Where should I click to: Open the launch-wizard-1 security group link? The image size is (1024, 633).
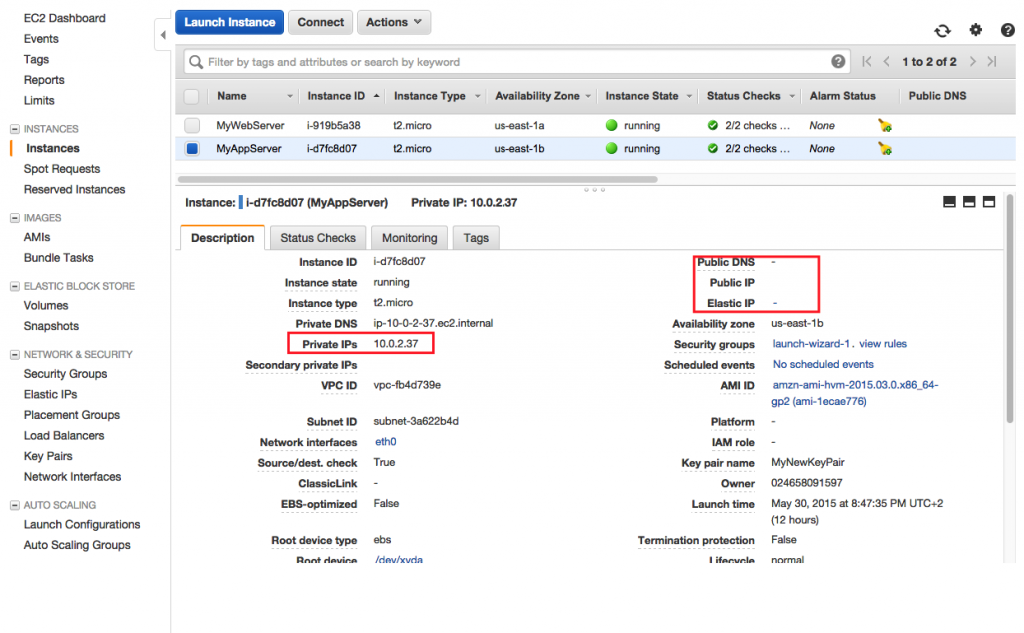(x=811, y=344)
